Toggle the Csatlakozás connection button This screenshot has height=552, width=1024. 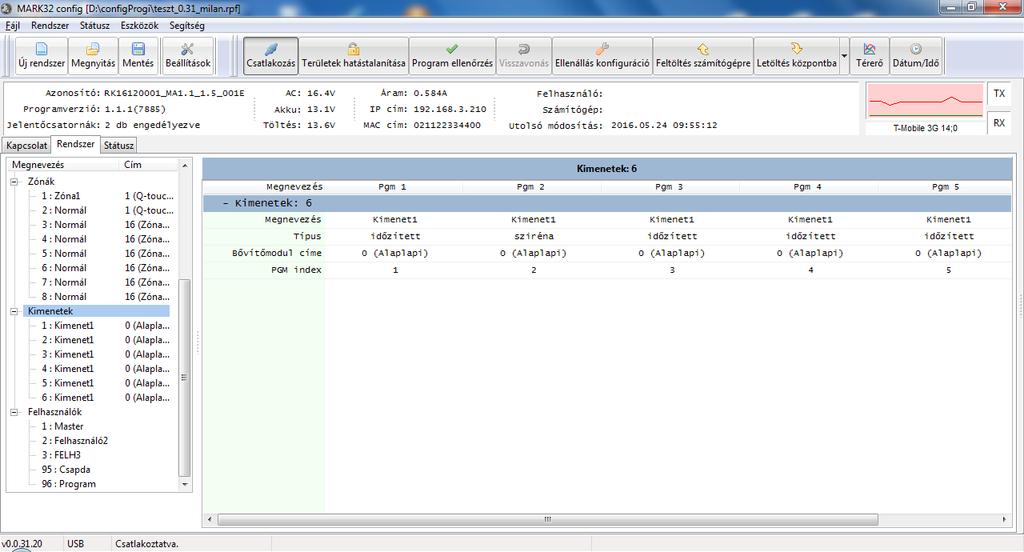coord(271,56)
